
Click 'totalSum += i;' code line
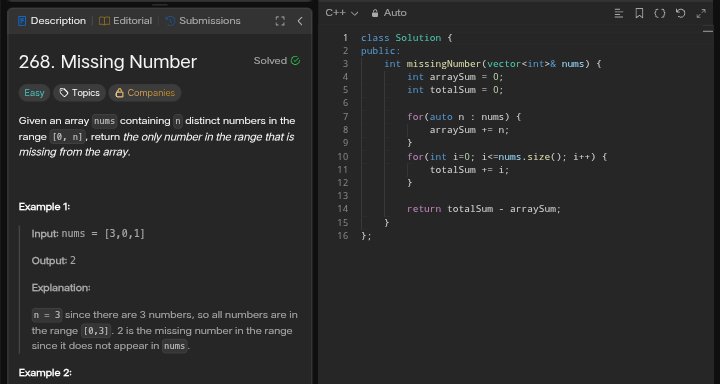[469, 170]
